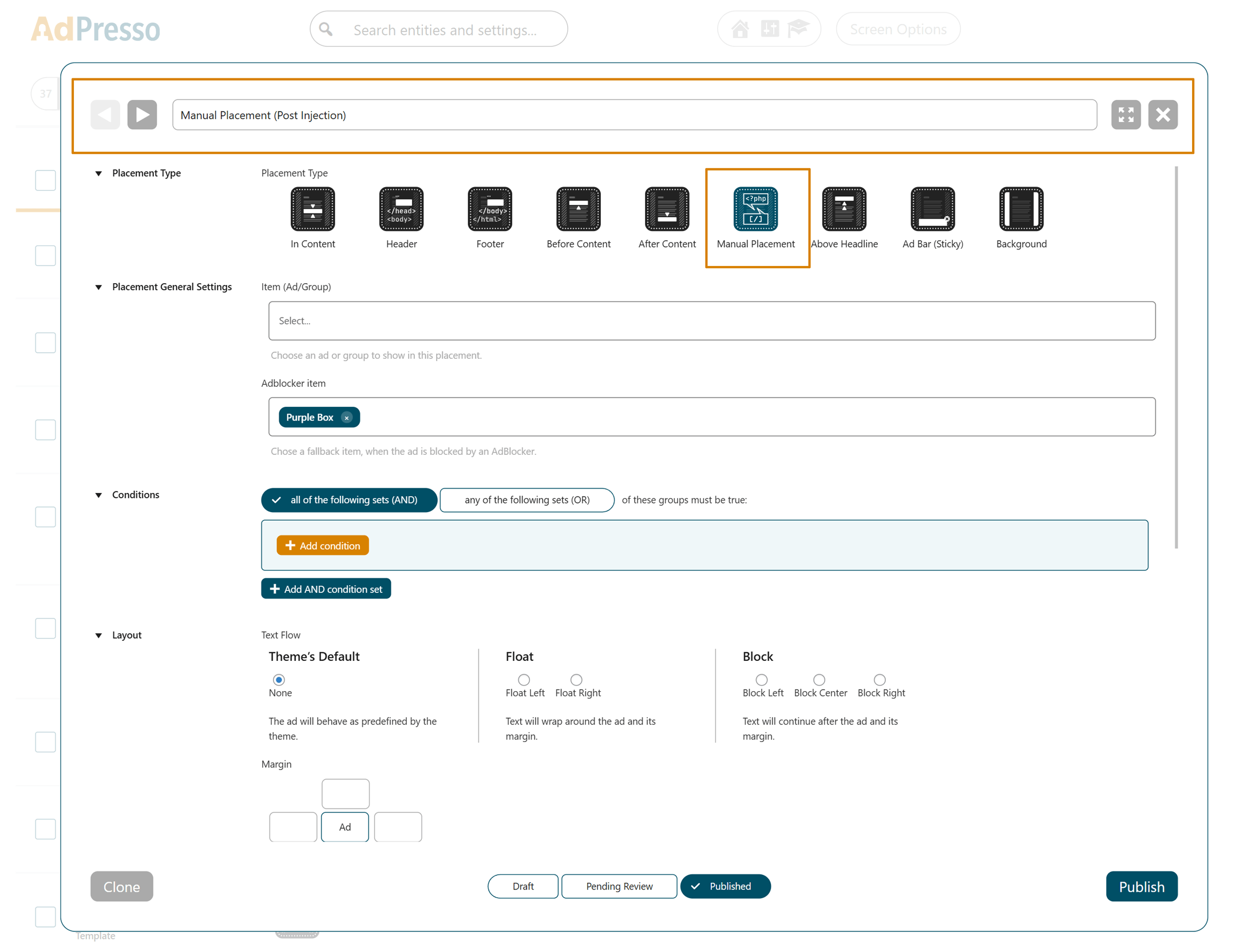
Task: Open fullscreen view of the placement editor
Action: coord(1126,114)
